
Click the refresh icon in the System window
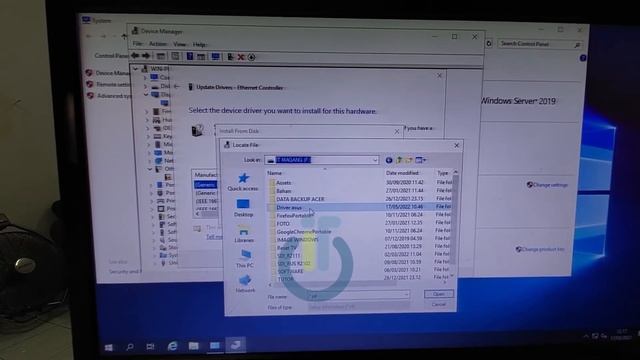489,43
